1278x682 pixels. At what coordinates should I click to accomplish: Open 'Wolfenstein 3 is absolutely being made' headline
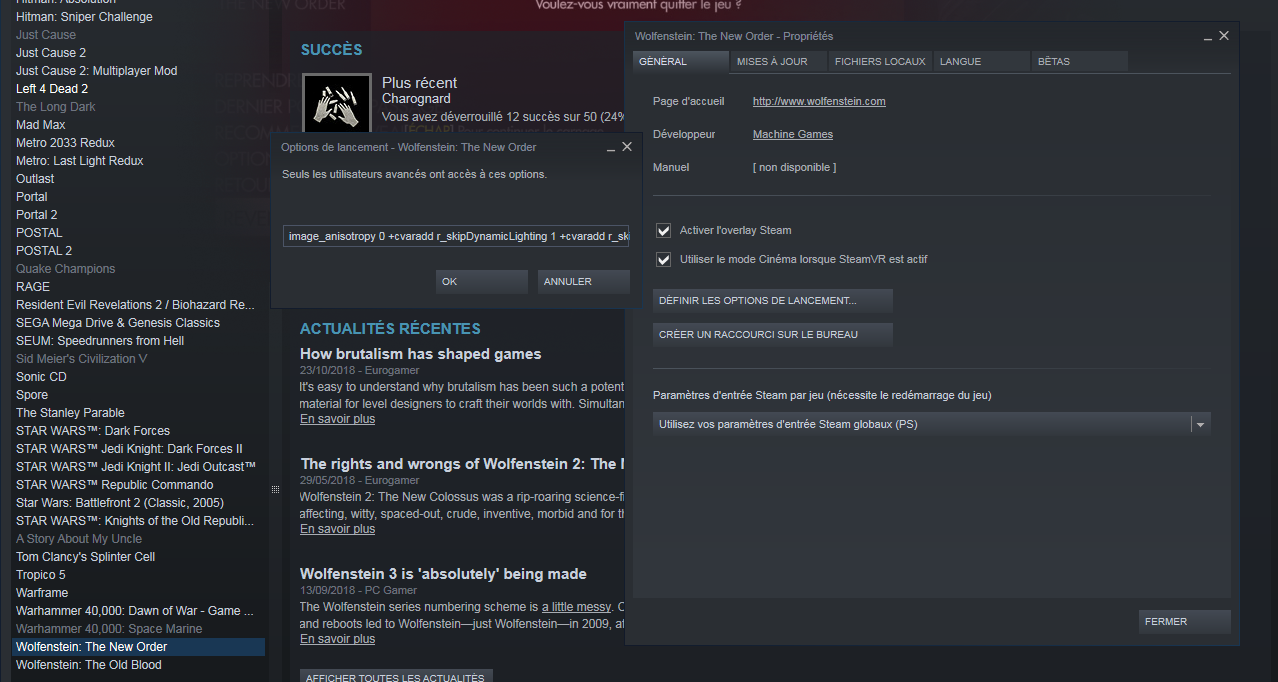pyautogui.click(x=443, y=574)
